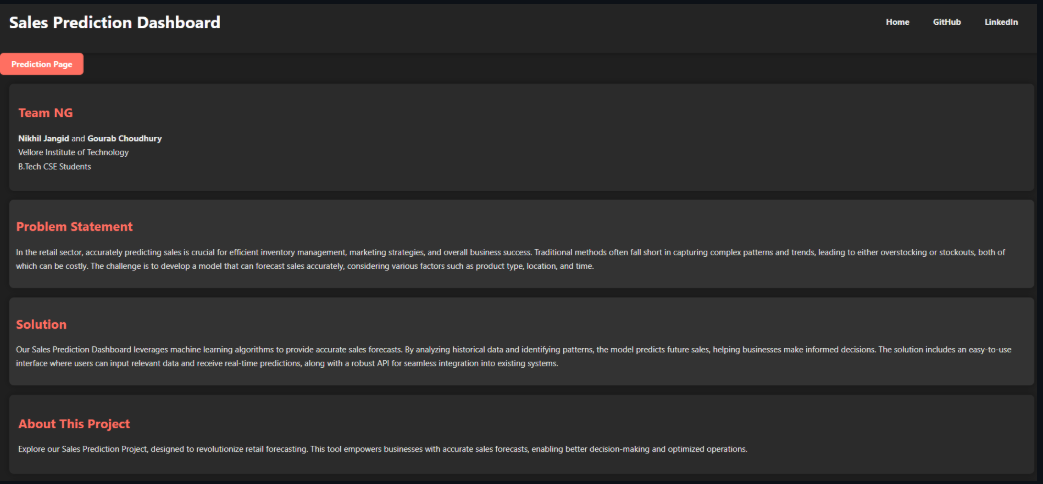The image size is (1043, 484).
Task: Select the Solution heading
Action: coord(41,324)
